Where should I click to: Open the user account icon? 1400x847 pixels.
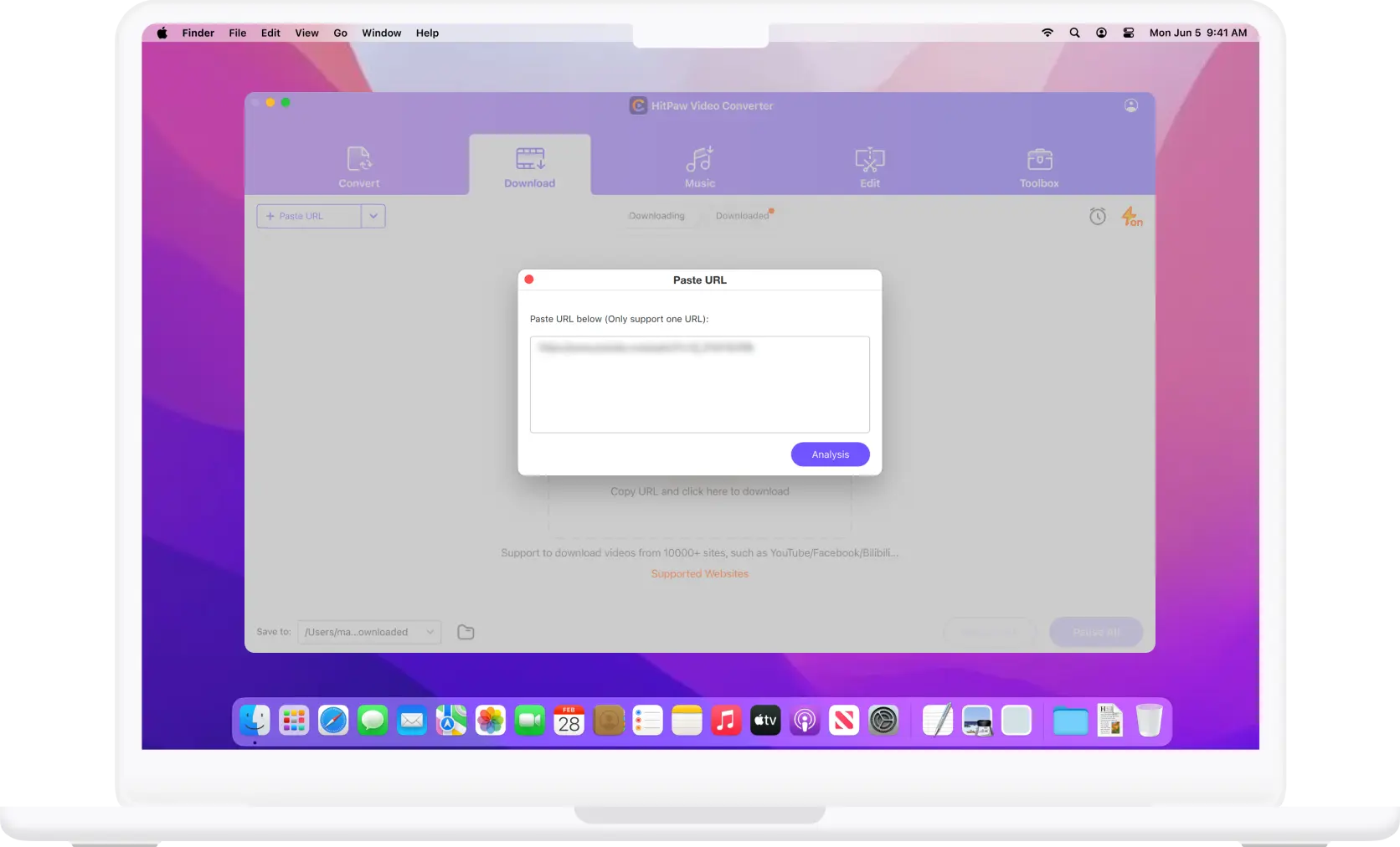(x=1131, y=105)
